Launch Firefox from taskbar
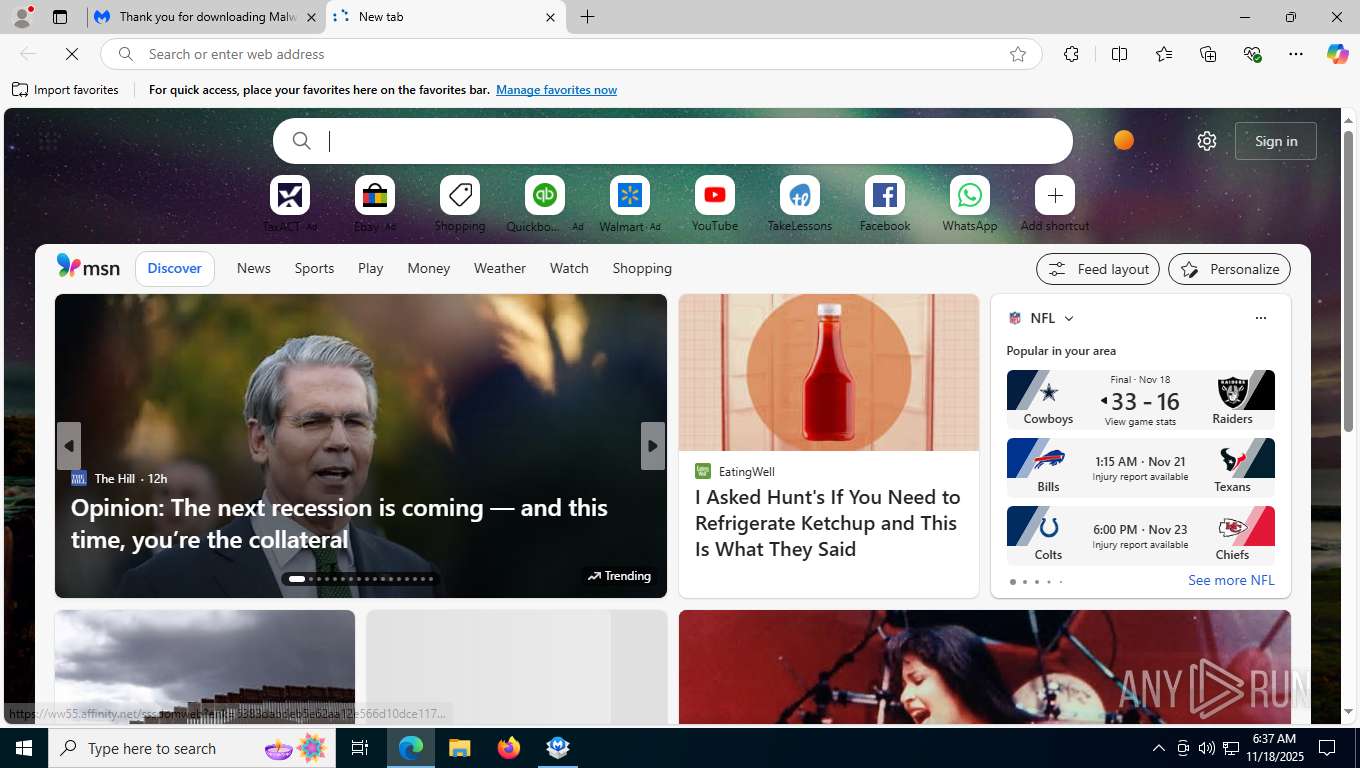1360x768 pixels. coord(509,748)
